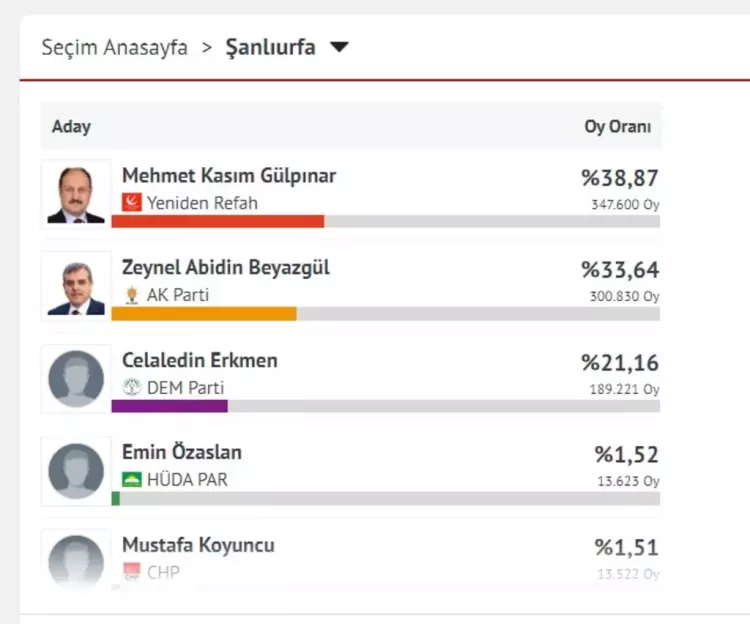Image resolution: width=750 pixels, height=624 pixels.
Task: Open Mehmet Kasım Gülpınar's photo
Action: coord(76,194)
